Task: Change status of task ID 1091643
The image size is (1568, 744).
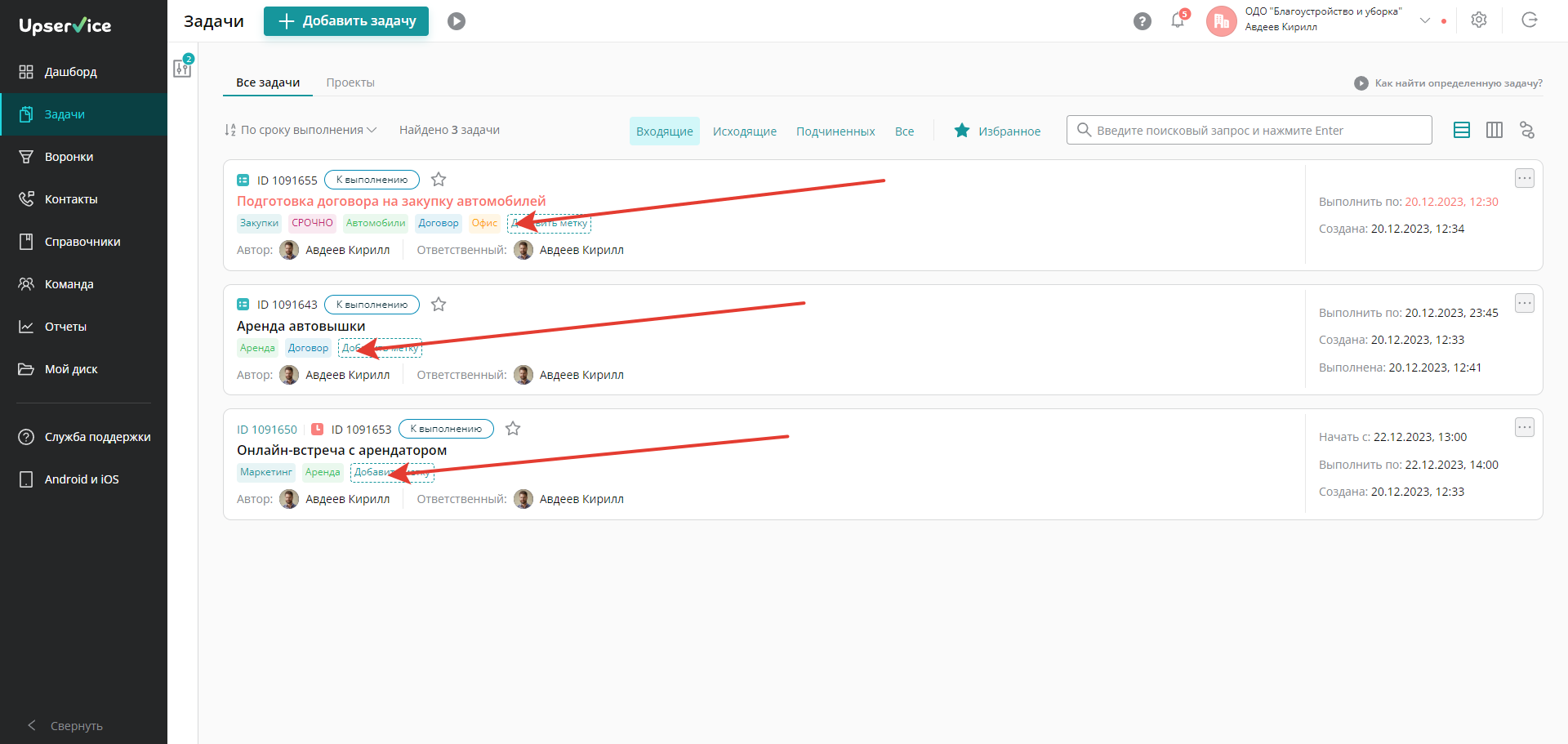Action: 372,305
